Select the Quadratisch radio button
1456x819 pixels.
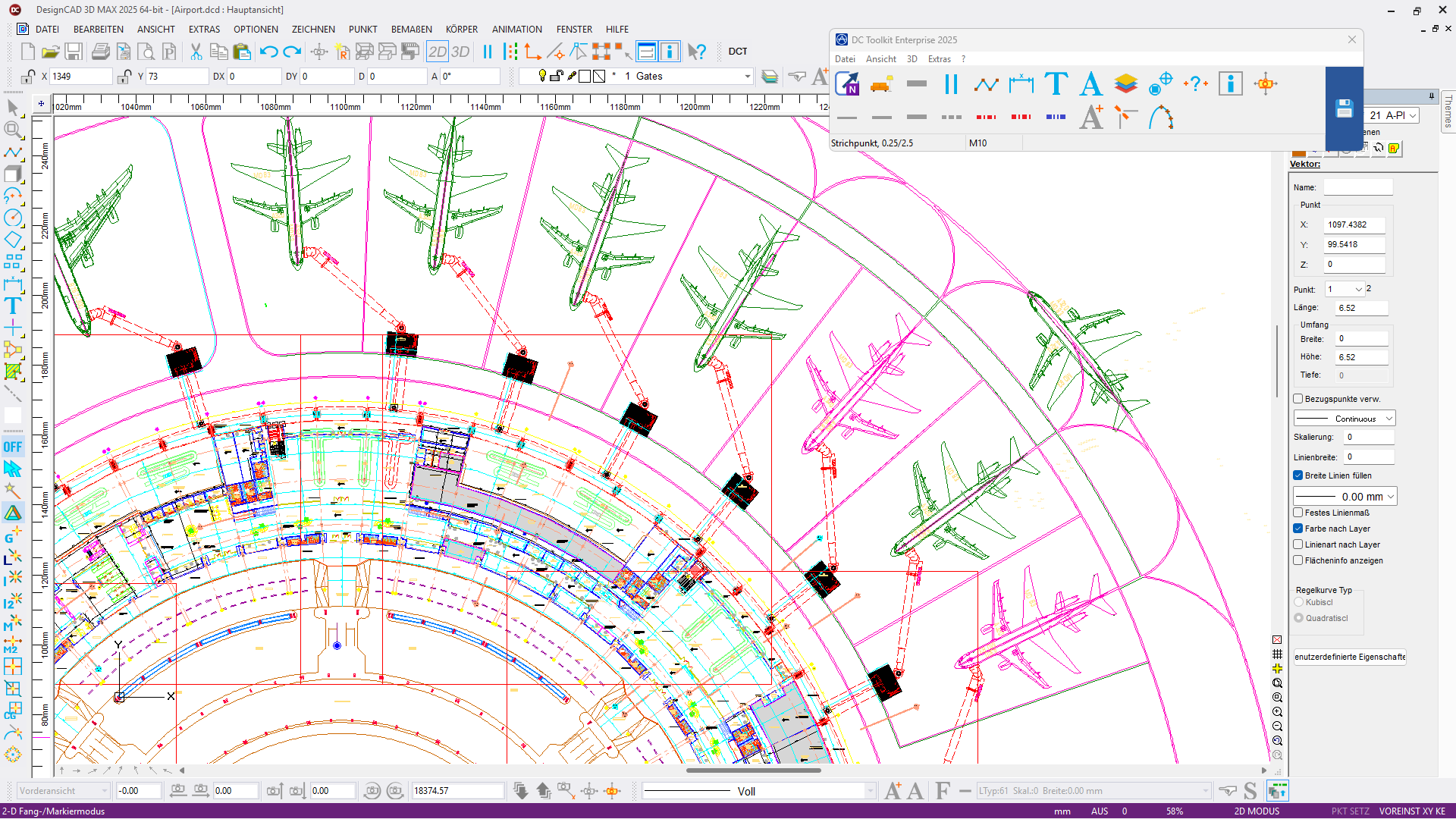click(x=1299, y=618)
